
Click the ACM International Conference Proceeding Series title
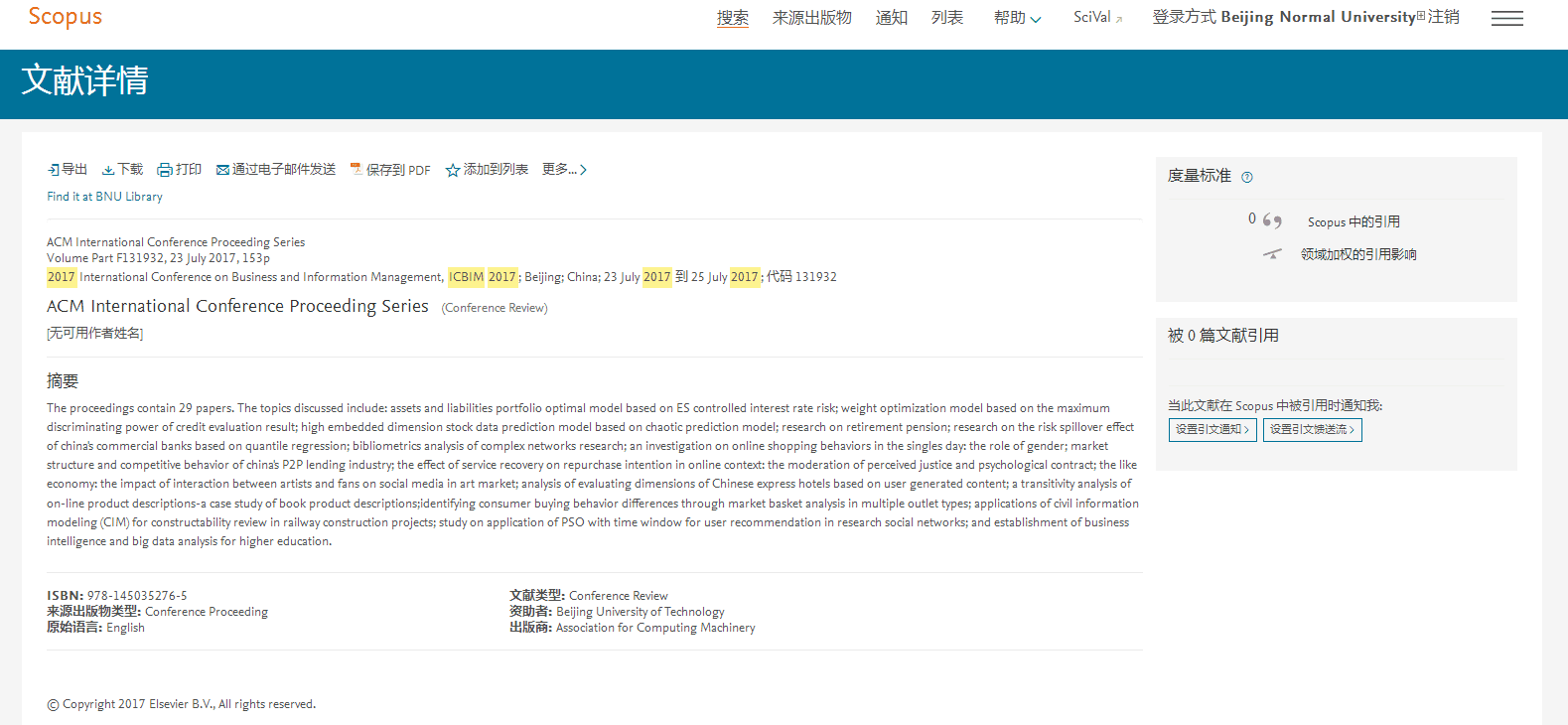pos(237,306)
